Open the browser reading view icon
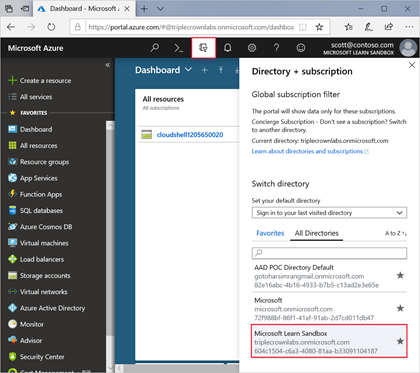 point(303,27)
